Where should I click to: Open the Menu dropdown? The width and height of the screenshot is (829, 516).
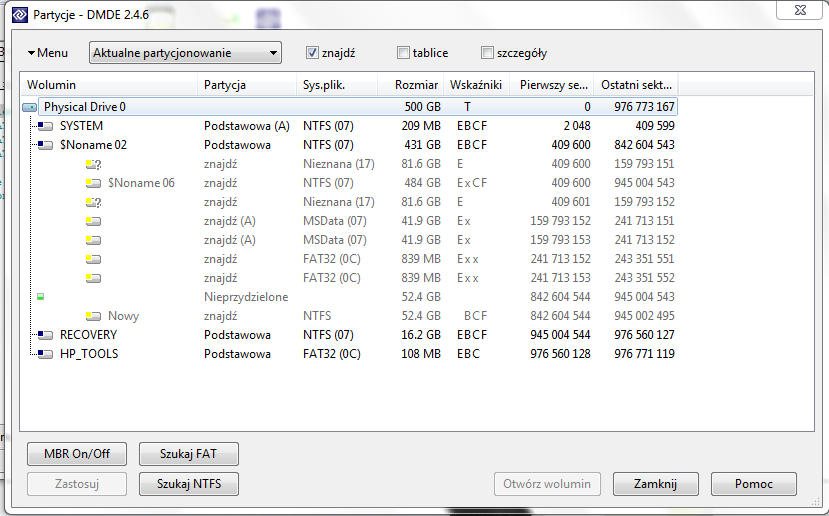point(48,53)
